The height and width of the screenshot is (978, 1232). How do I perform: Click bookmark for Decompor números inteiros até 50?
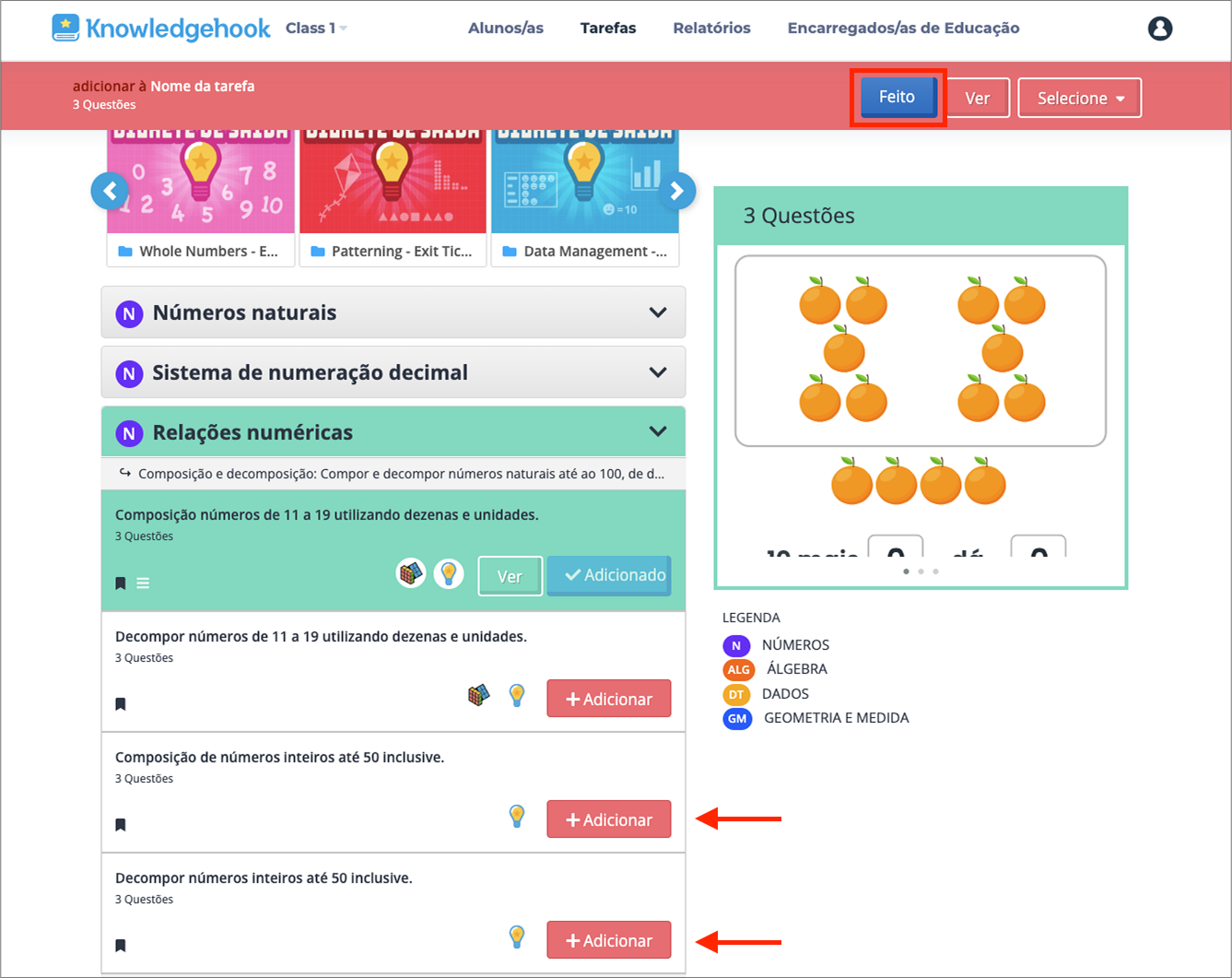(x=121, y=946)
